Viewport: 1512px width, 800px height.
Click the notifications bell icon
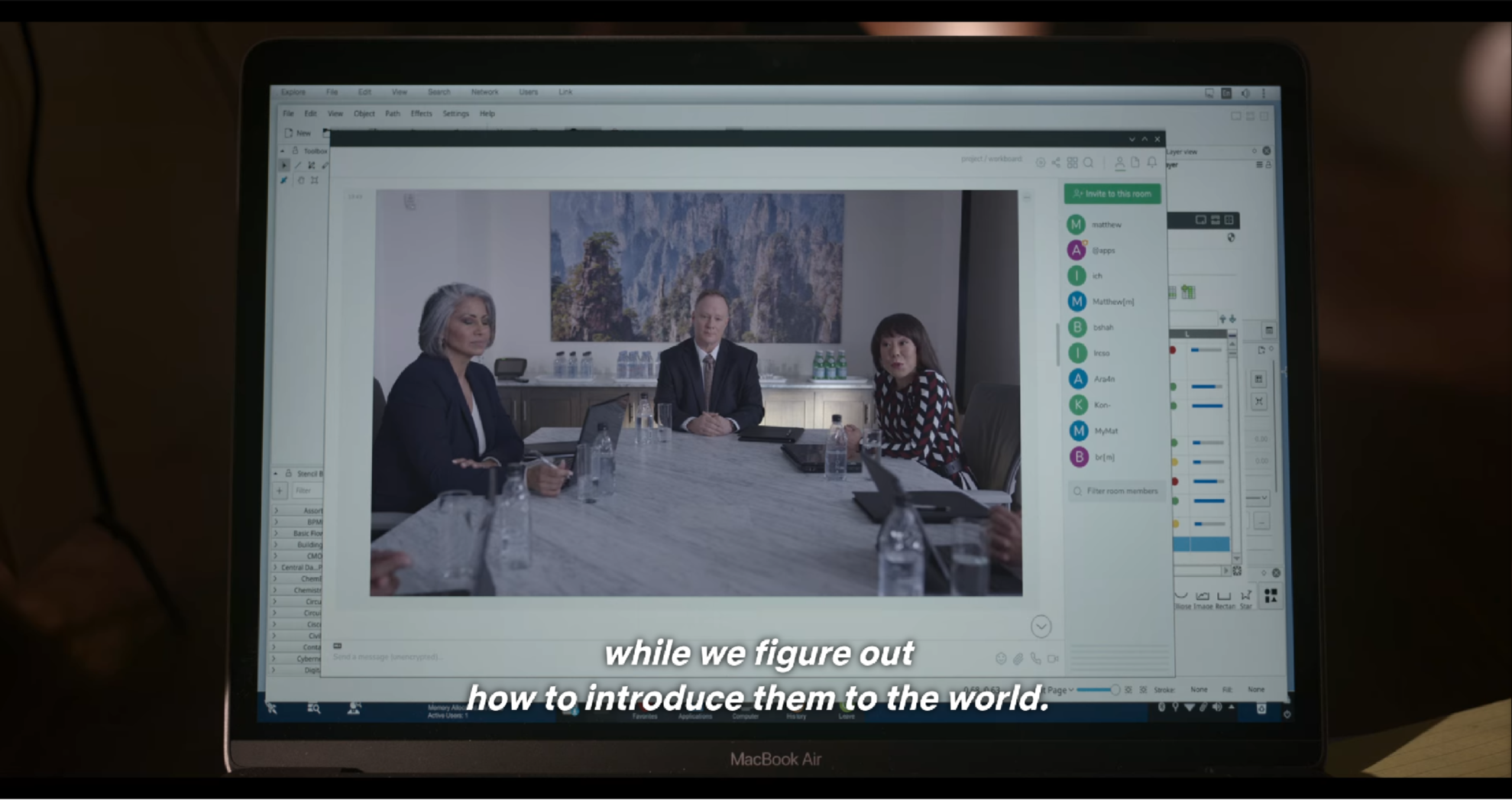click(1152, 162)
